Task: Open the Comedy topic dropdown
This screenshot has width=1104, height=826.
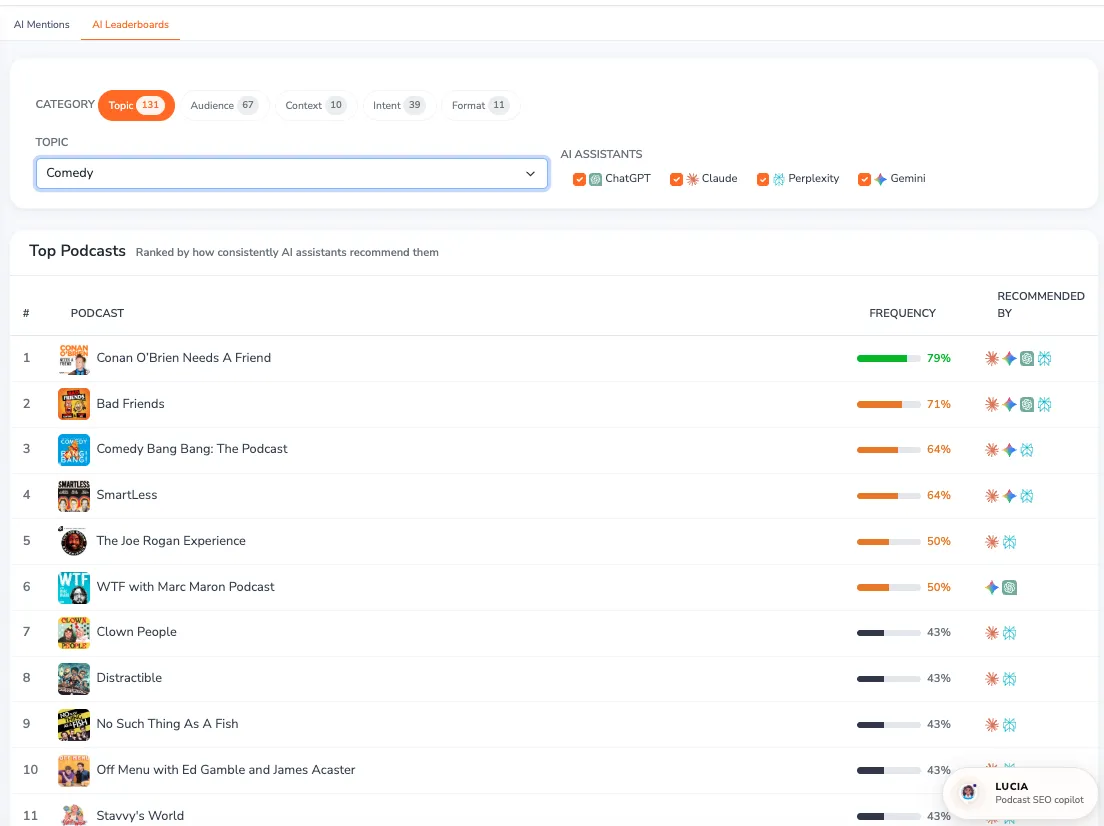Action: point(291,173)
